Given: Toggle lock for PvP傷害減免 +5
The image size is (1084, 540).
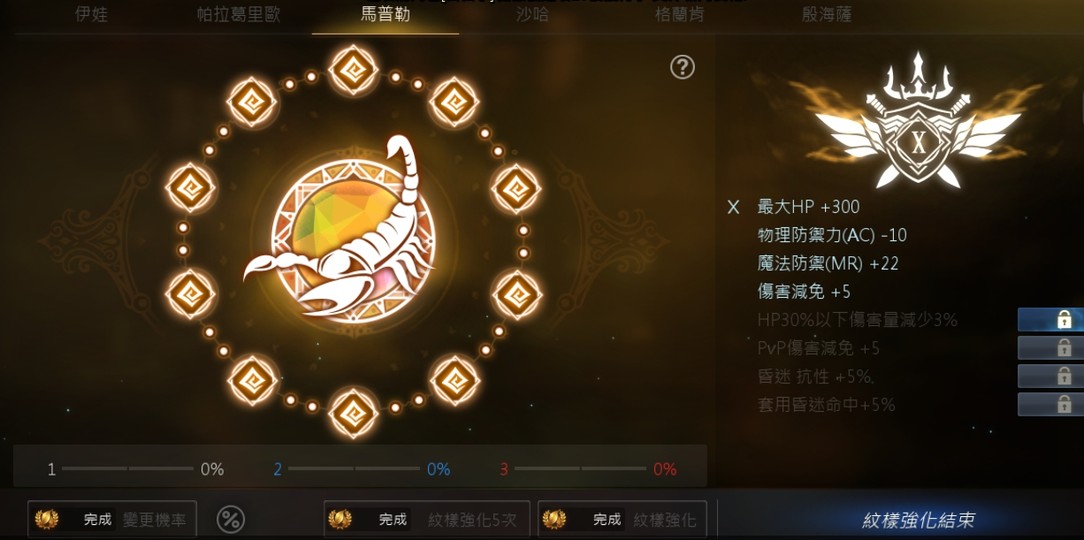Looking at the screenshot, I should click(1051, 348).
